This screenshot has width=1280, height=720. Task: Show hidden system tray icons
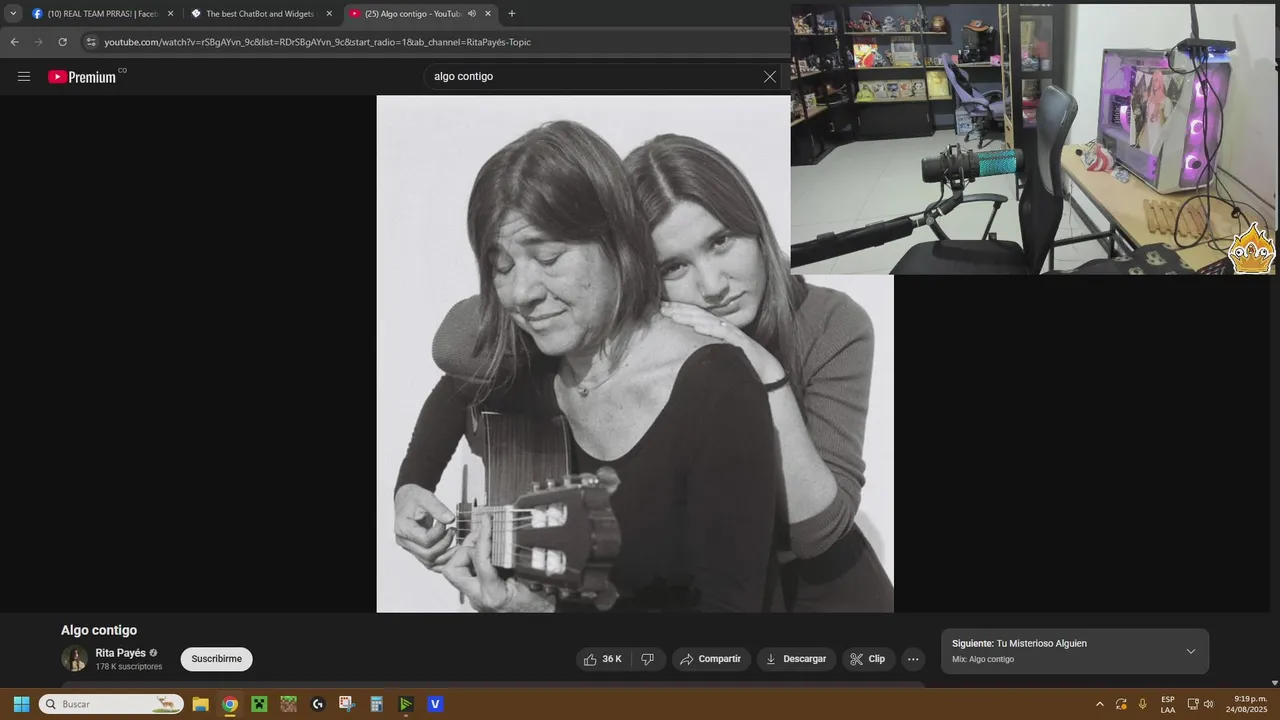tap(1100, 704)
